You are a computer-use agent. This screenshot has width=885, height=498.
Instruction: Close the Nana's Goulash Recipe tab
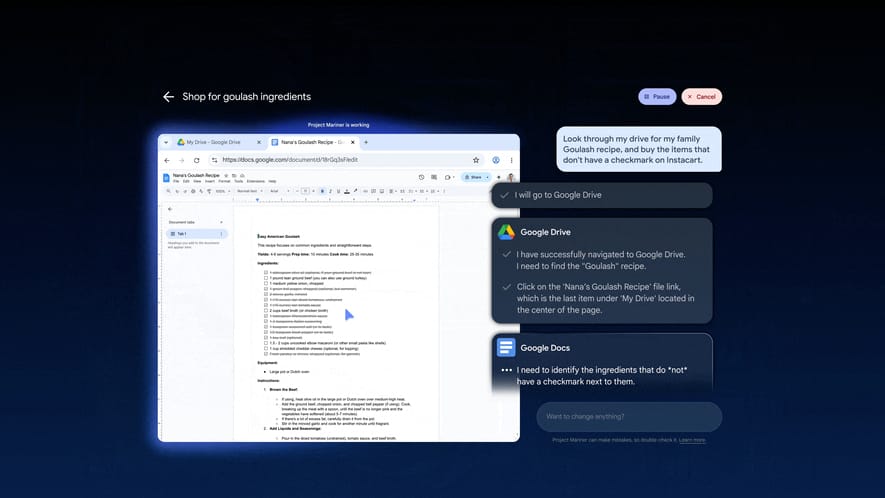pyautogui.click(x=353, y=142)
